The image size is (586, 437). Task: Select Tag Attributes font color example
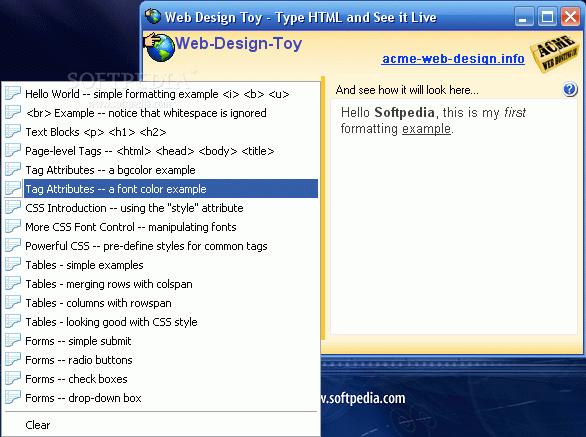tap(161, 189)
